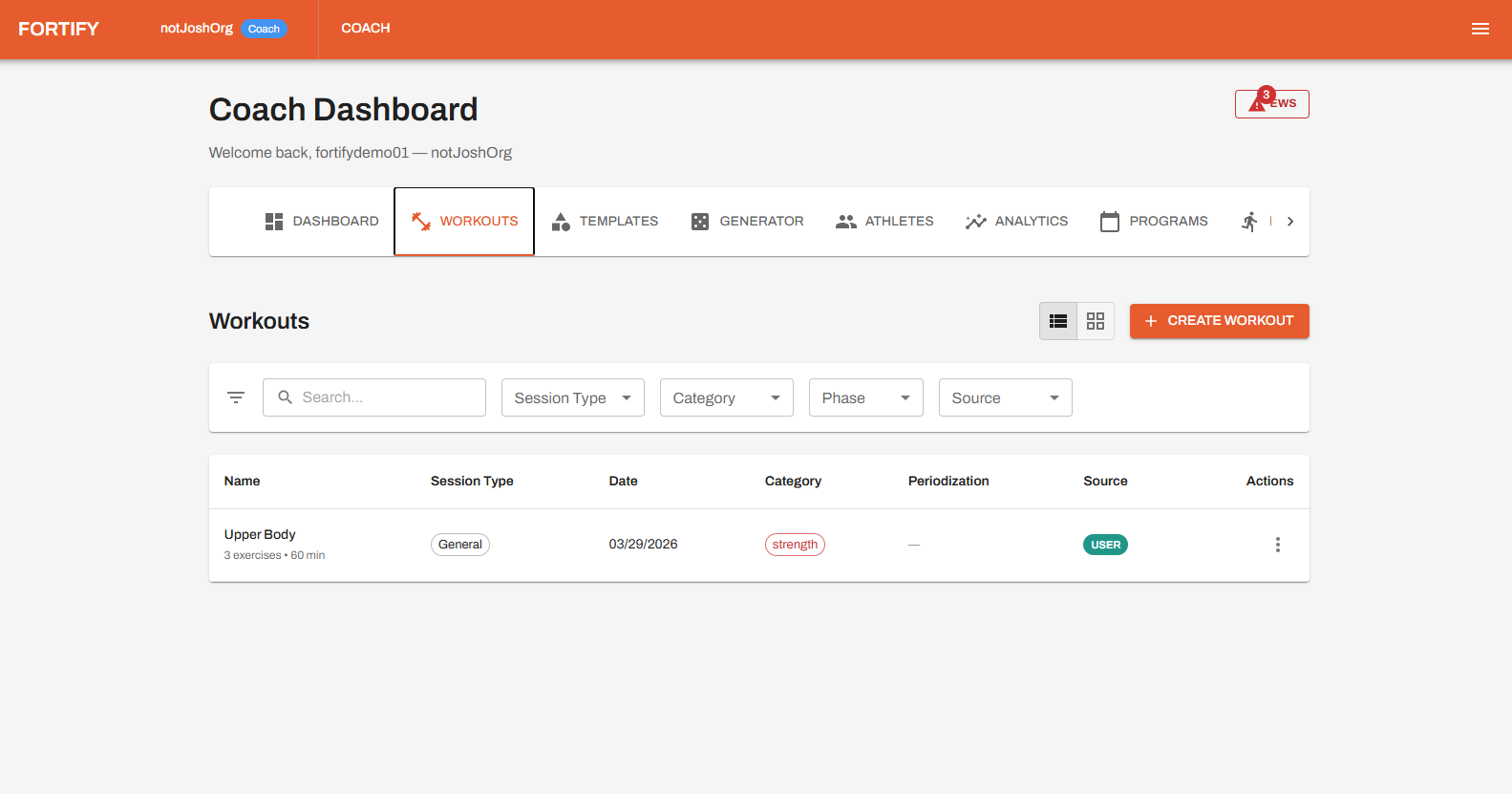The width and height of the screenshot is (1512, 794).
Task: Click the running athlete tab icon
Action: 1249,222
